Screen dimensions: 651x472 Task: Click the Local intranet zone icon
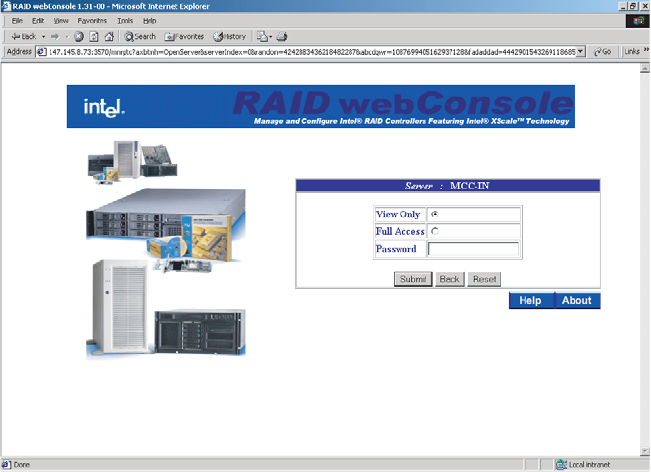[x=561, y=465]
